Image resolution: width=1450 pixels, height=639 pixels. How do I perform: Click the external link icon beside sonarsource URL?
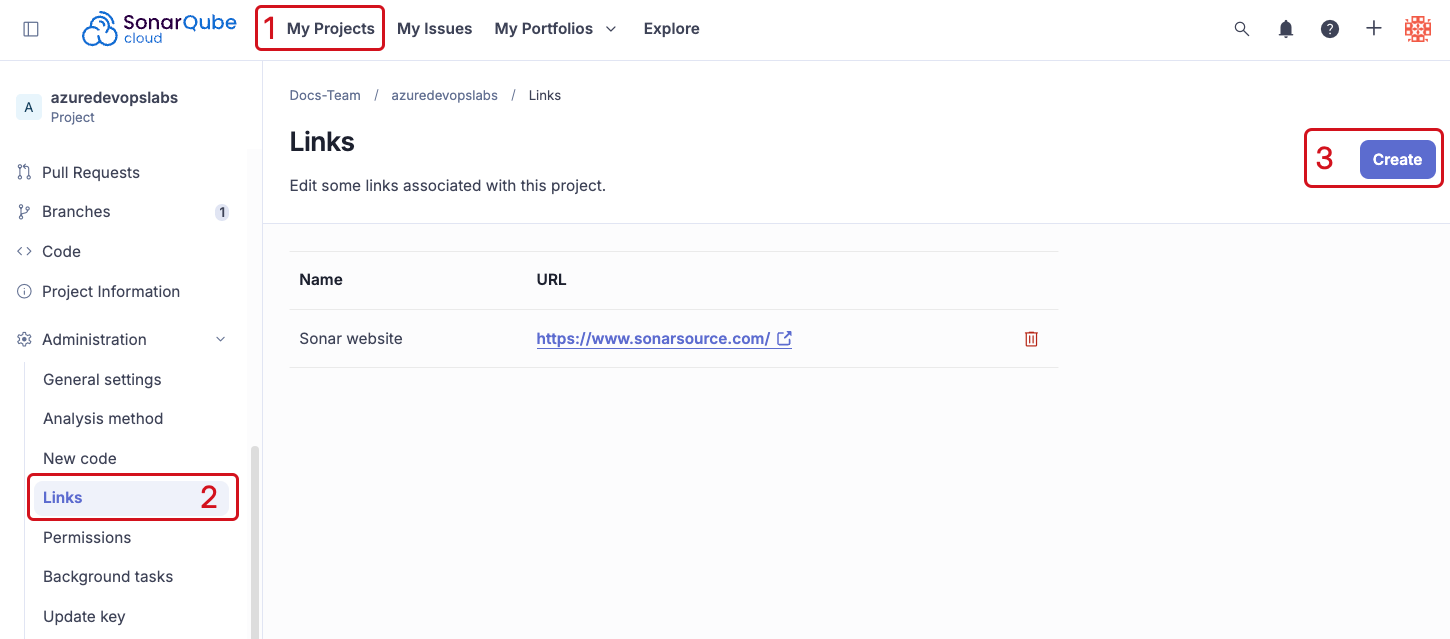(785, 339)
